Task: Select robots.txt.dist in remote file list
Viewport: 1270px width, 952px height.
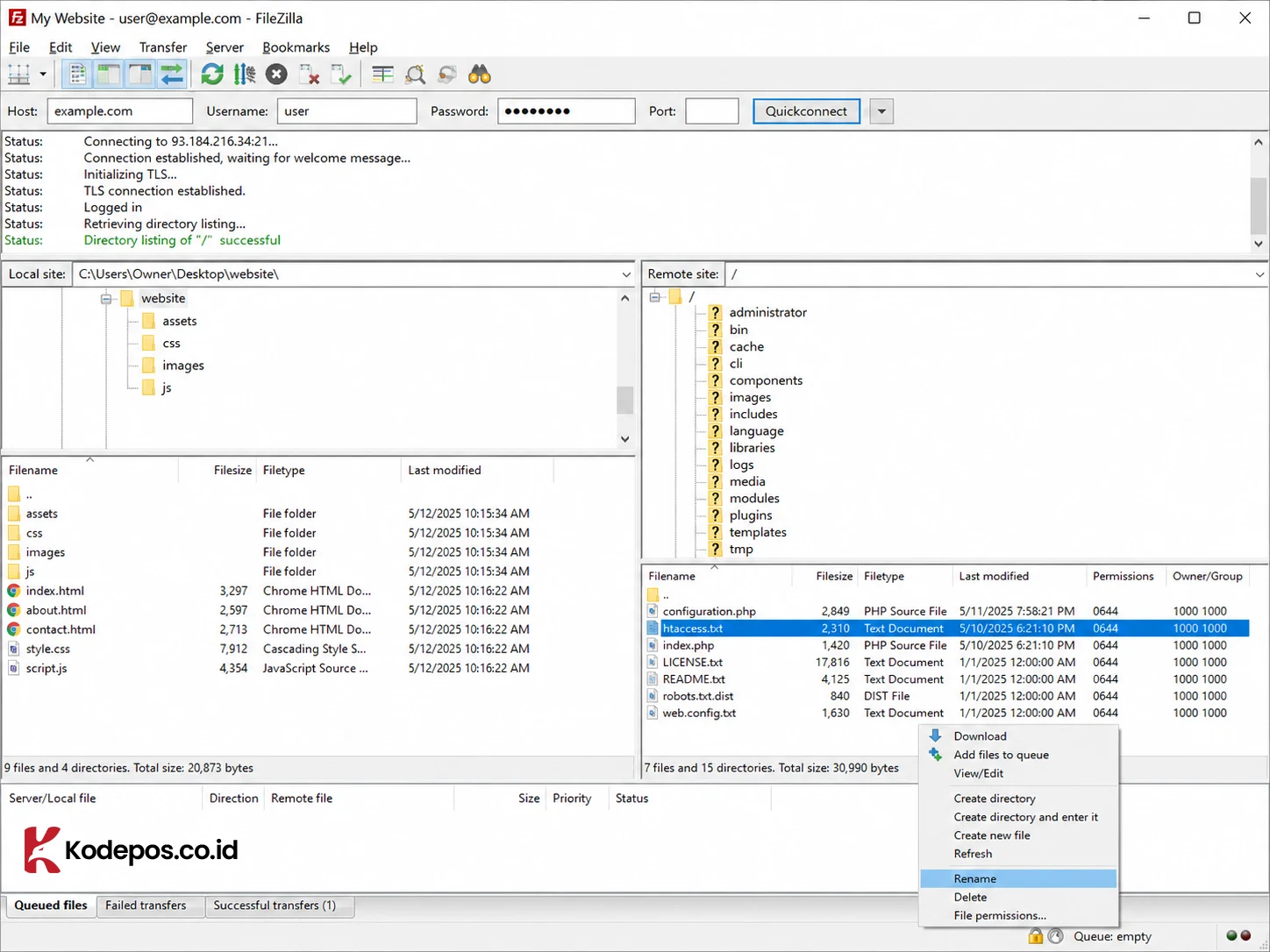Action: tap(947, 696)
